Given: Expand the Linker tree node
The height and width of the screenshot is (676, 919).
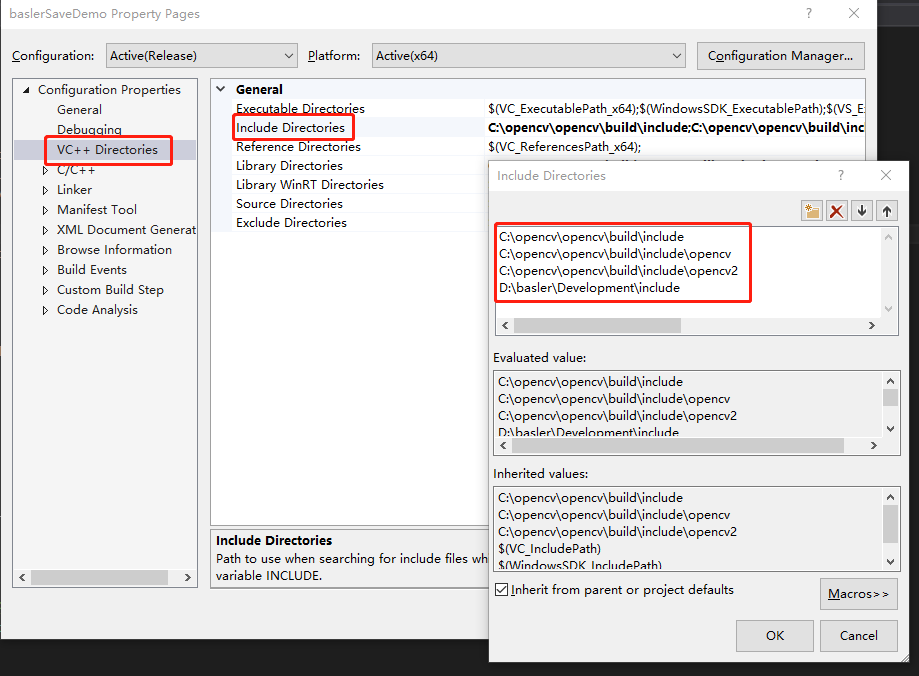Looking at the screenshot, I should (44, 189).
